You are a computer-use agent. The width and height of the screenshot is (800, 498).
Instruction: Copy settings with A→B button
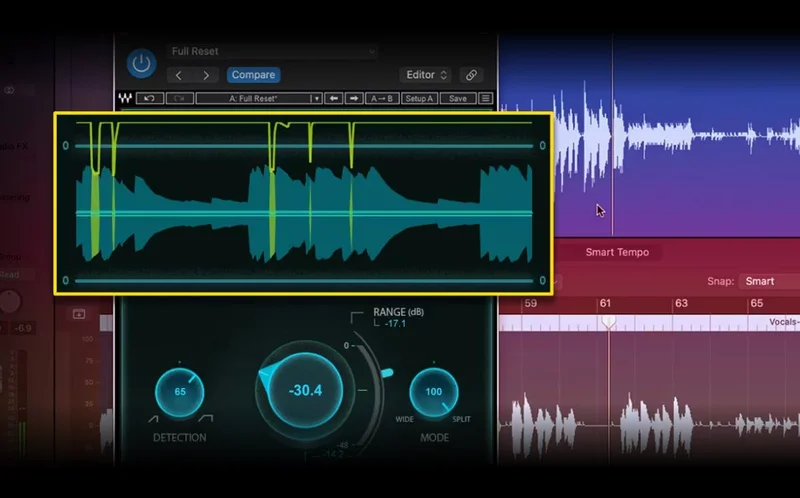point(382,98)
